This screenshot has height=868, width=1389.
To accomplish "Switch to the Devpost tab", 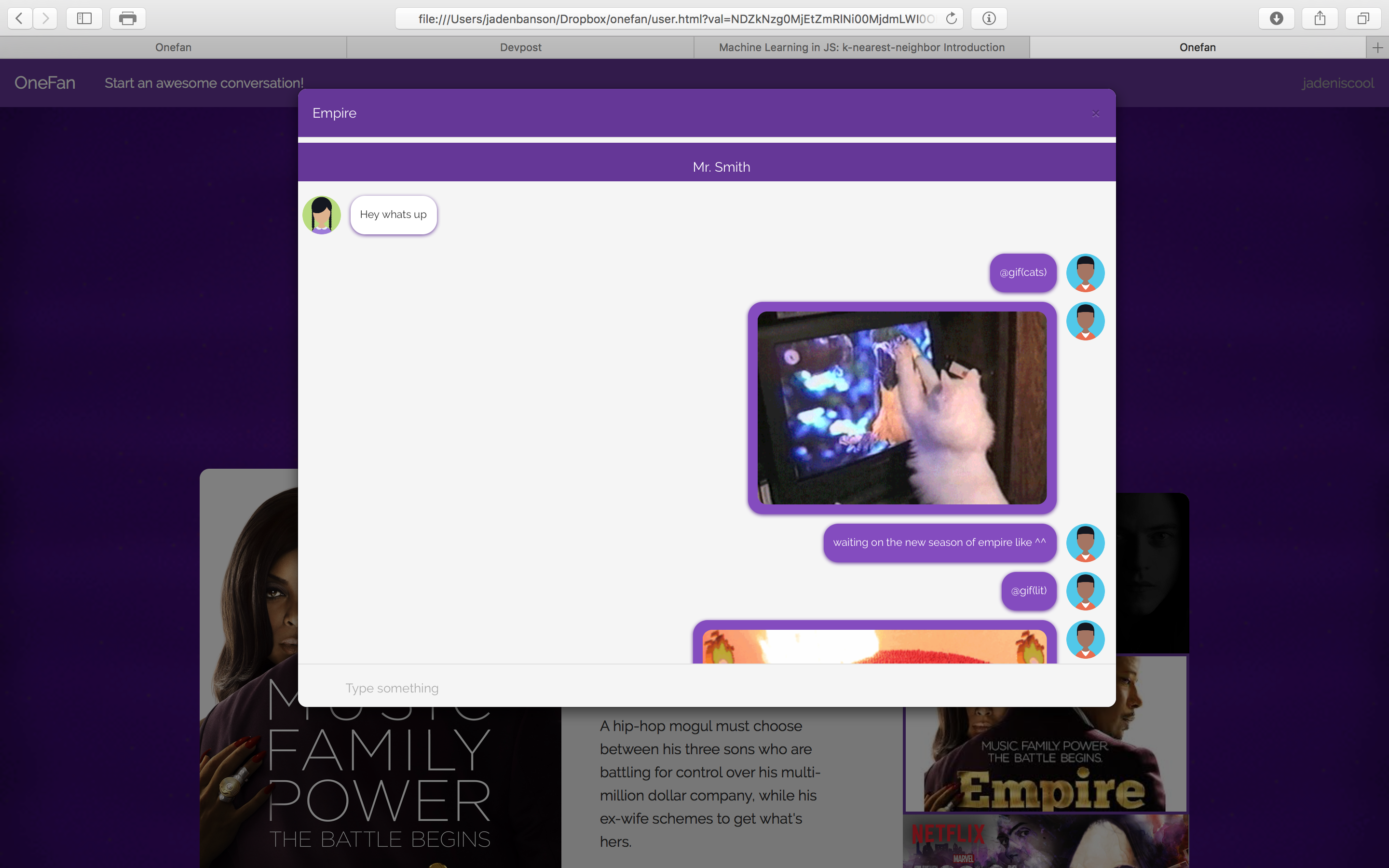I will pyautogui.click(x=520, y=48).
